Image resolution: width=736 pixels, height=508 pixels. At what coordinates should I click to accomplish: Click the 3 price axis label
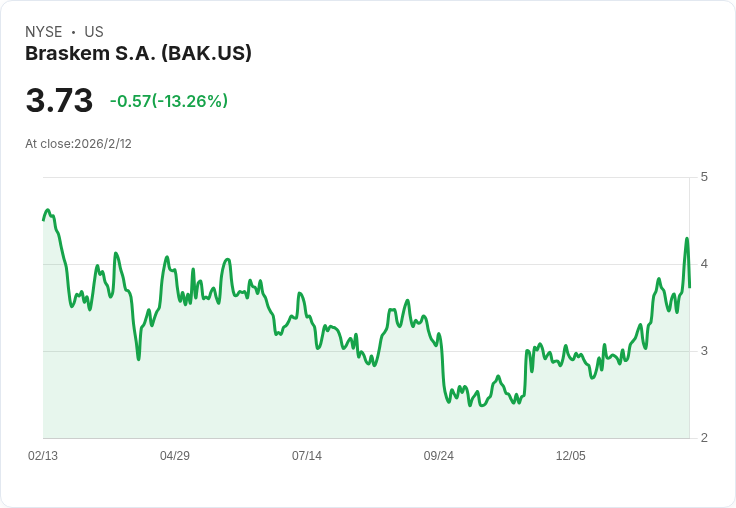[x=704, y=351]
